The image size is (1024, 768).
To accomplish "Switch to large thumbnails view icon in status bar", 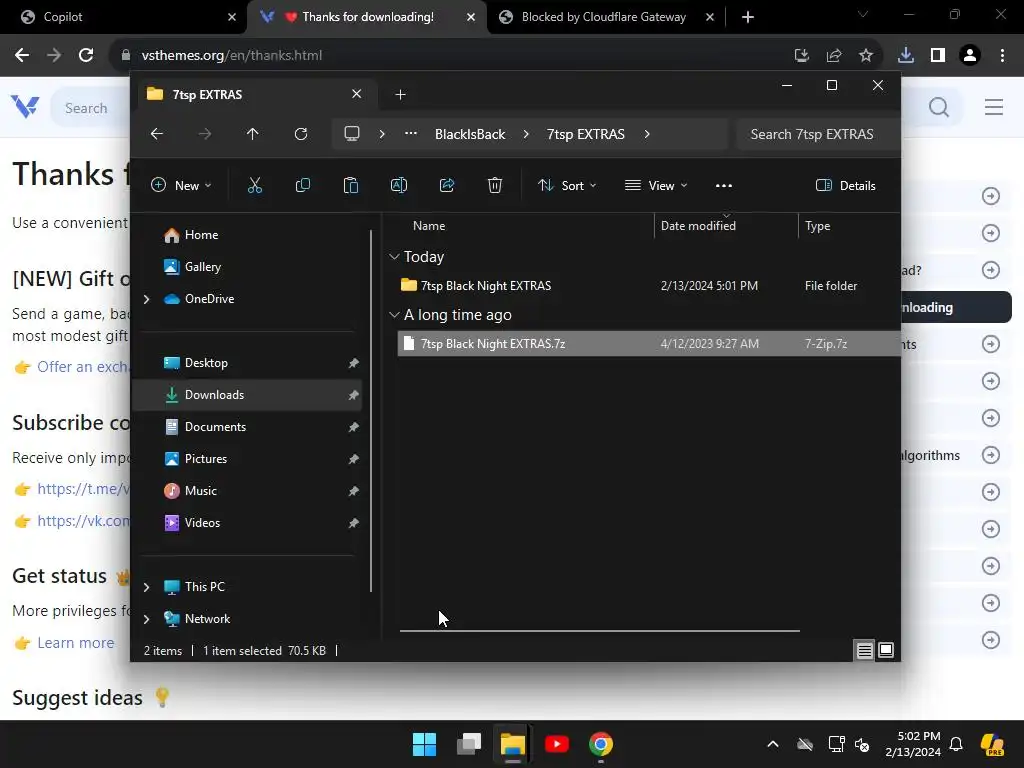I will tap(886, 650).
